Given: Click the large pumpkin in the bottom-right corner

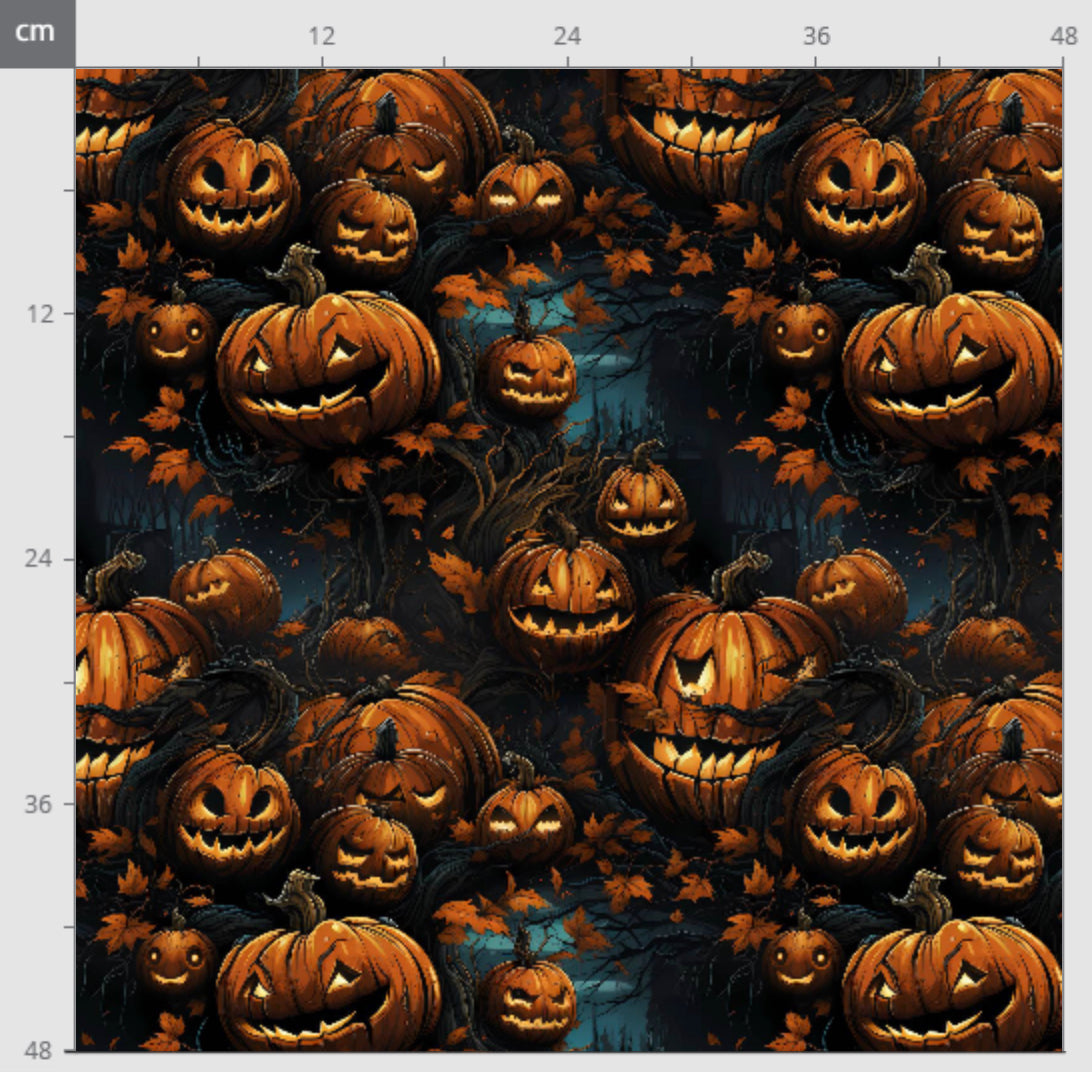Looking at the screenshot, I should pyautogui.click(x=952, y=985).
